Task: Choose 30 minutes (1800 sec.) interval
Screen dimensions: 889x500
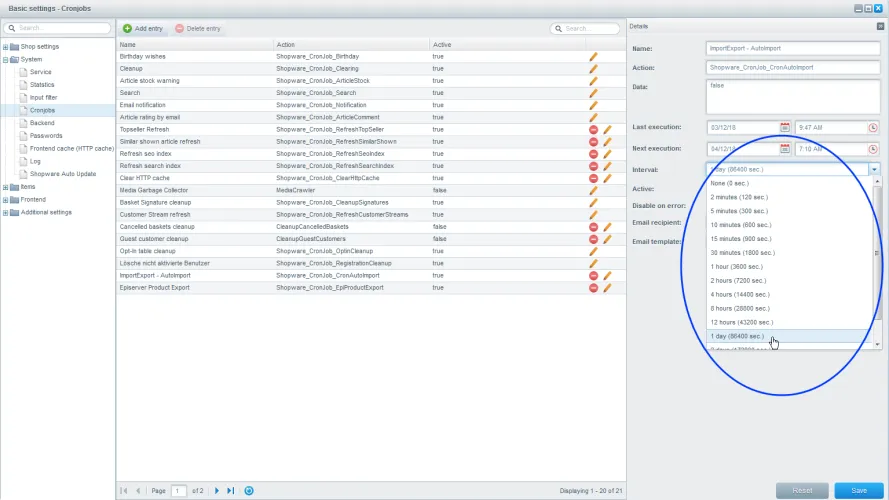Action: pyautogui.click(x=788, y=253)
